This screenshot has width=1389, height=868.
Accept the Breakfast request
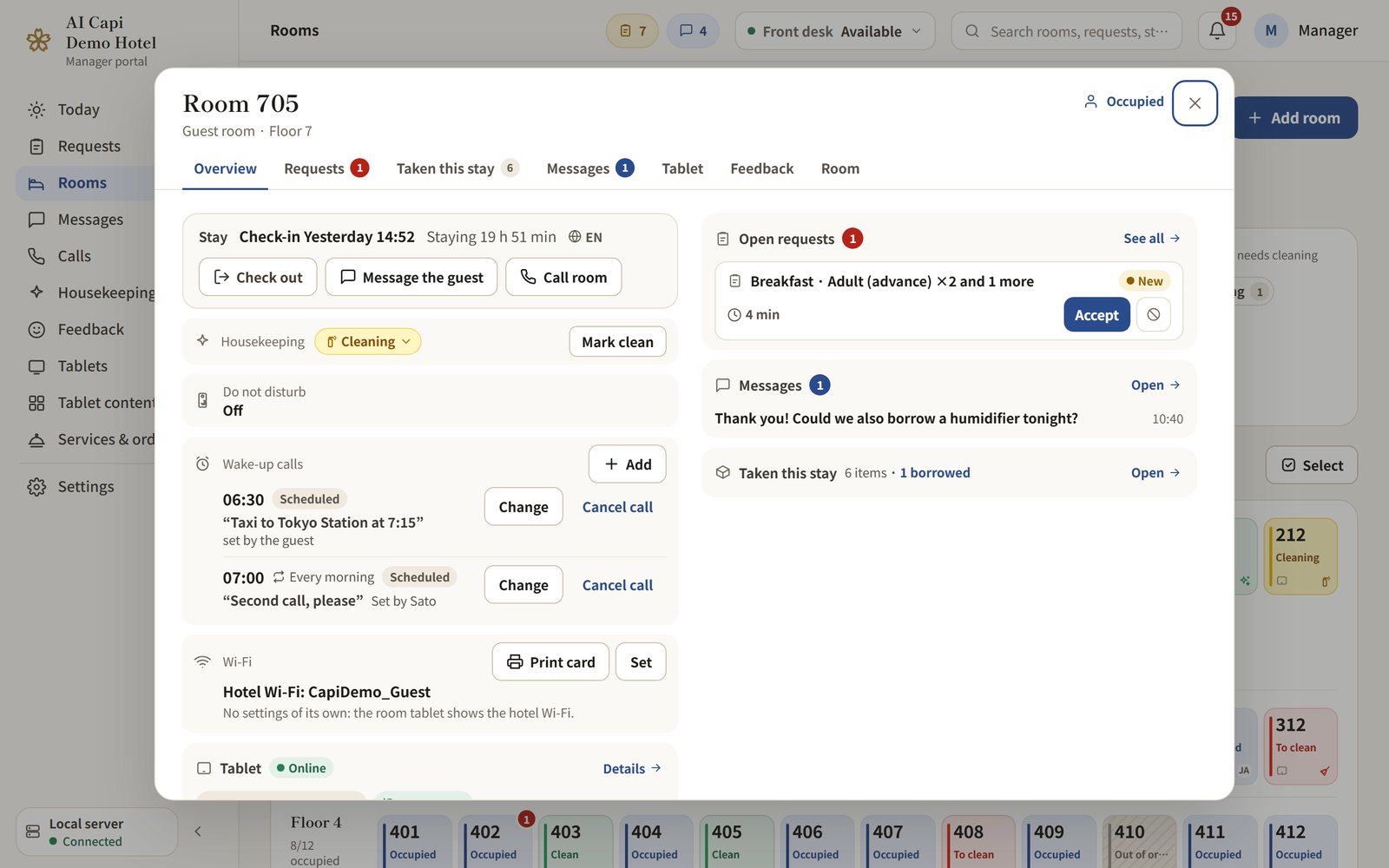(x=1096, y=314)
